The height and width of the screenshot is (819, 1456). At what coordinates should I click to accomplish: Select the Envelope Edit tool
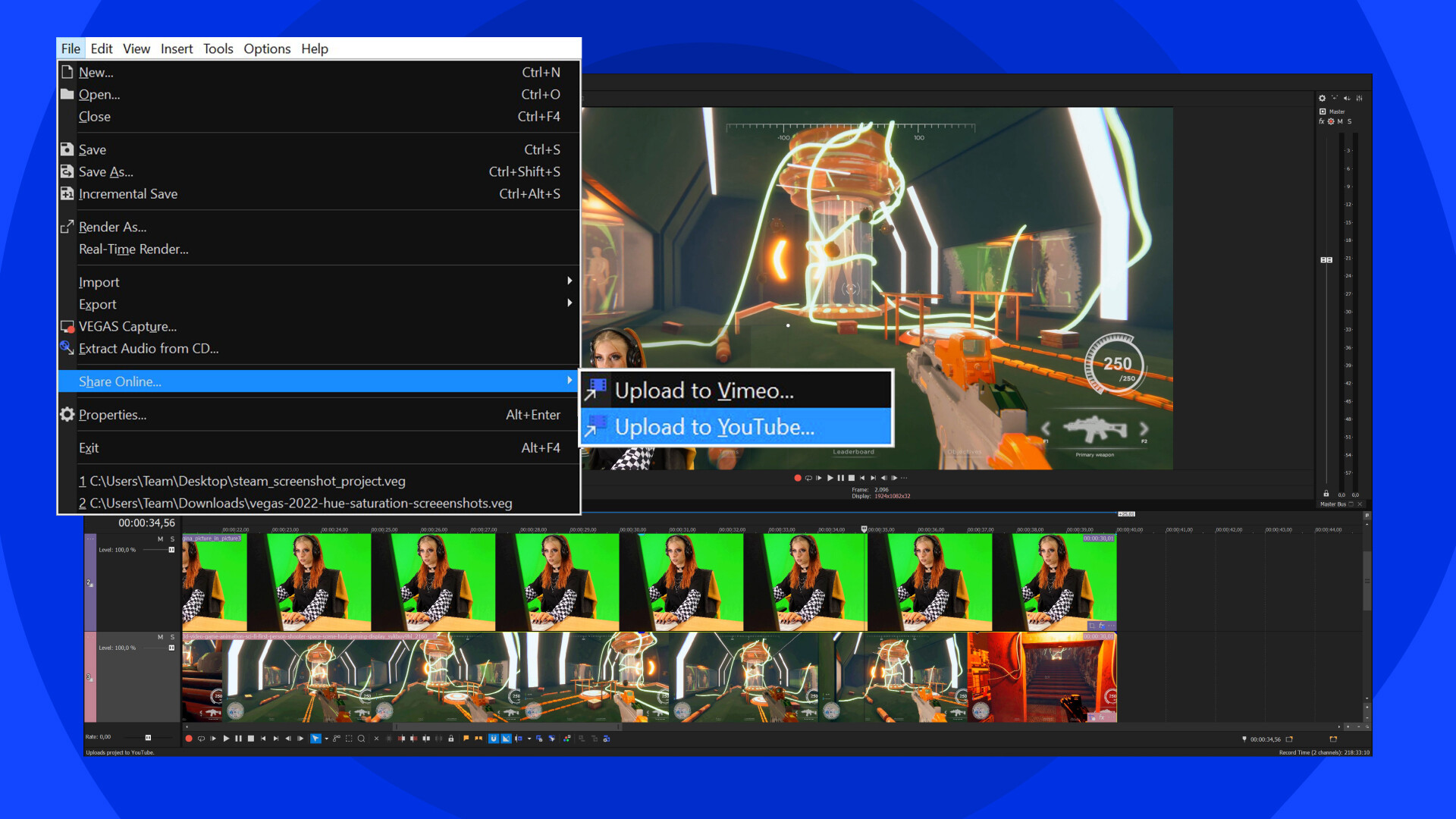(x=337, y=738)
